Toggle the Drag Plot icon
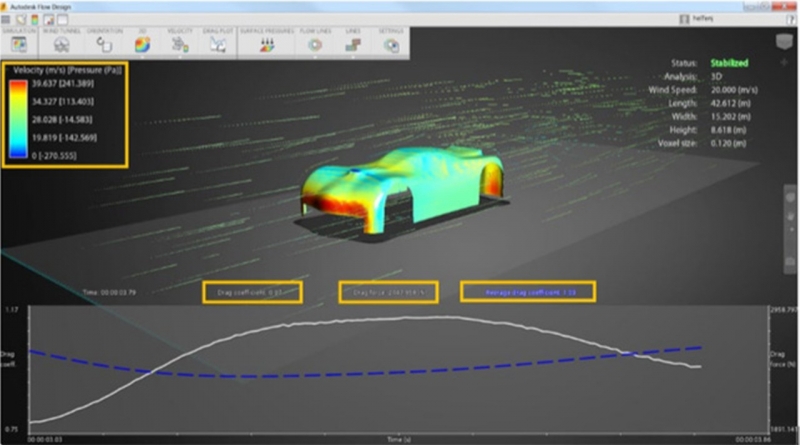Screen dimensions: 800x445 pos(218,44)
